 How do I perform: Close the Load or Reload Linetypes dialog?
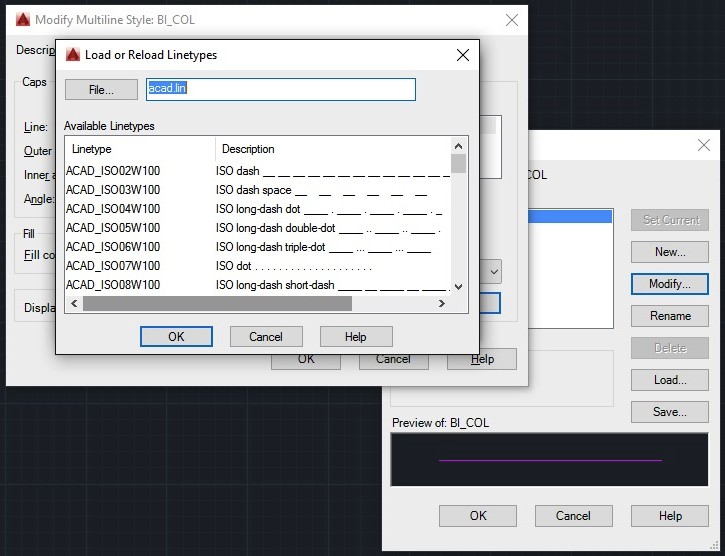pos(462,55)
